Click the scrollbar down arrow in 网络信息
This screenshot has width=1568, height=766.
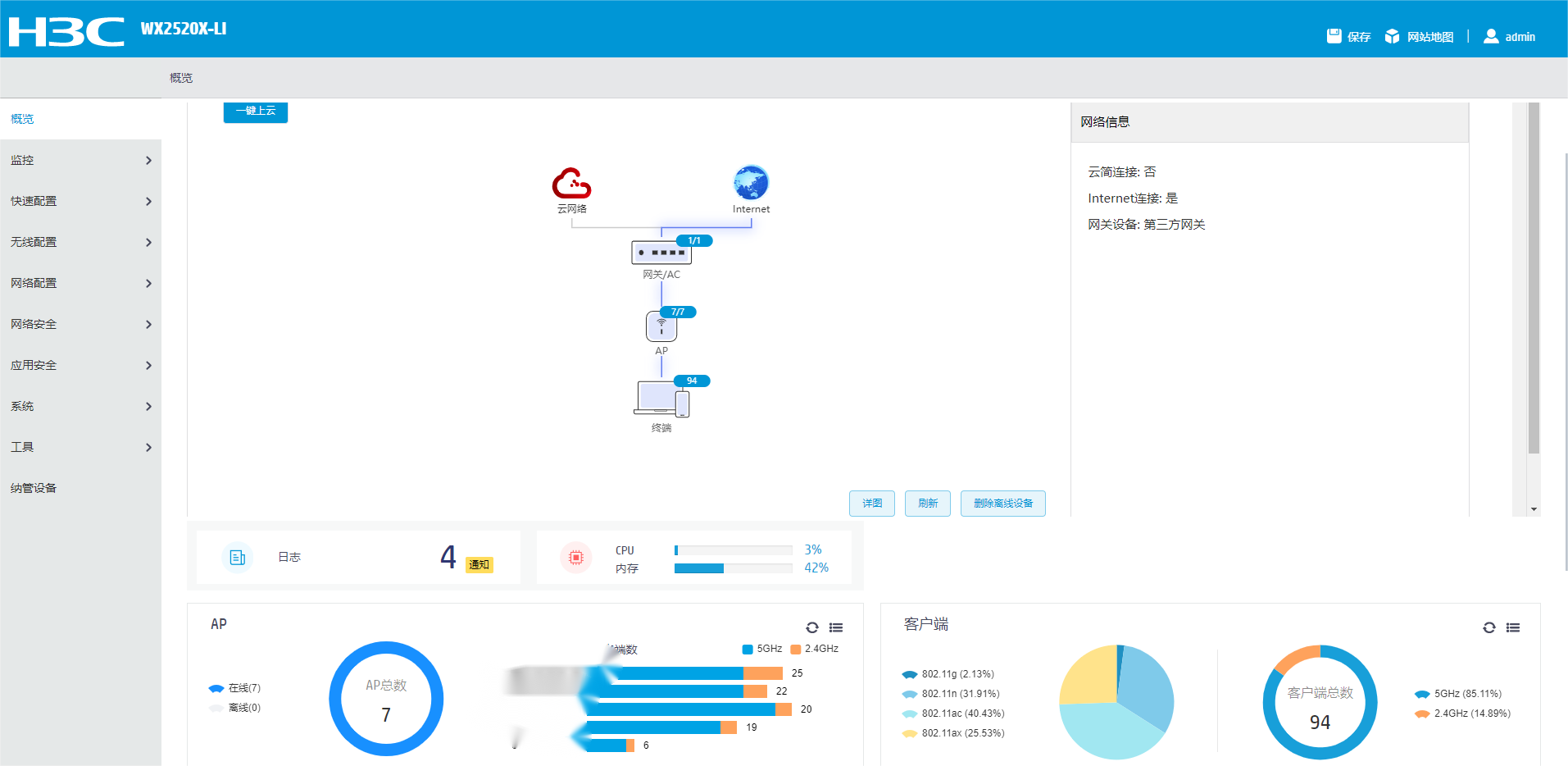[1534, 509]
